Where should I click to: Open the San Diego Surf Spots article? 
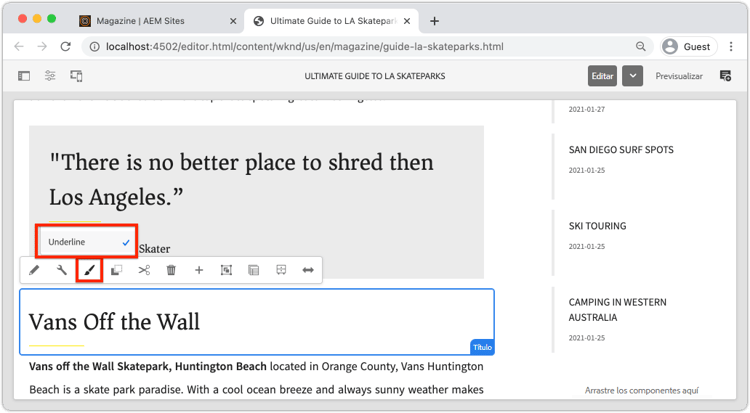click(621, 150)
